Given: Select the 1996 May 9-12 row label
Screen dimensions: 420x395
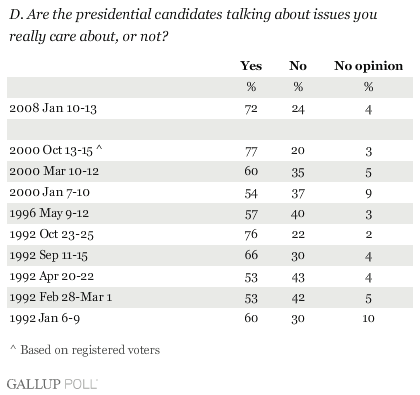Looking at the screenshot, I should (x=49, y=214).
